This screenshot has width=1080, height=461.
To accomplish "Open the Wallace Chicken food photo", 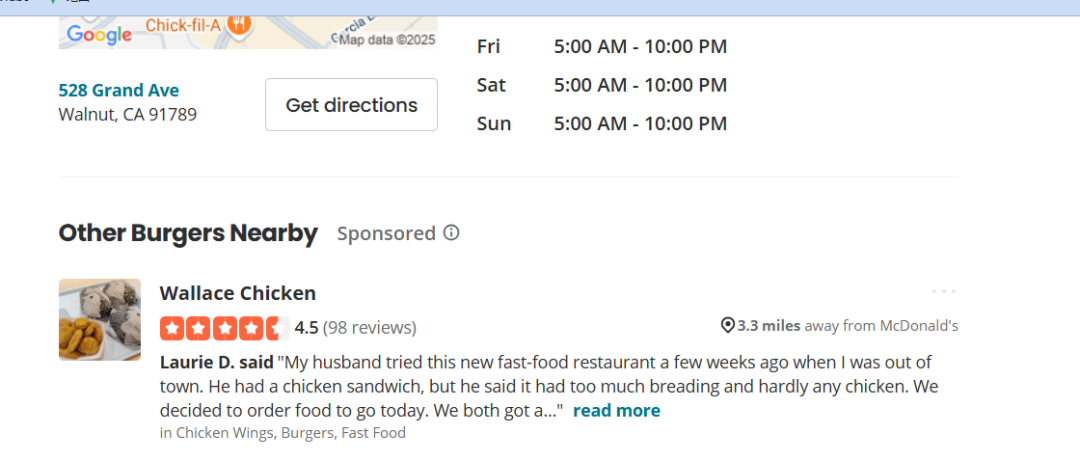I will (x=100, y=319).
